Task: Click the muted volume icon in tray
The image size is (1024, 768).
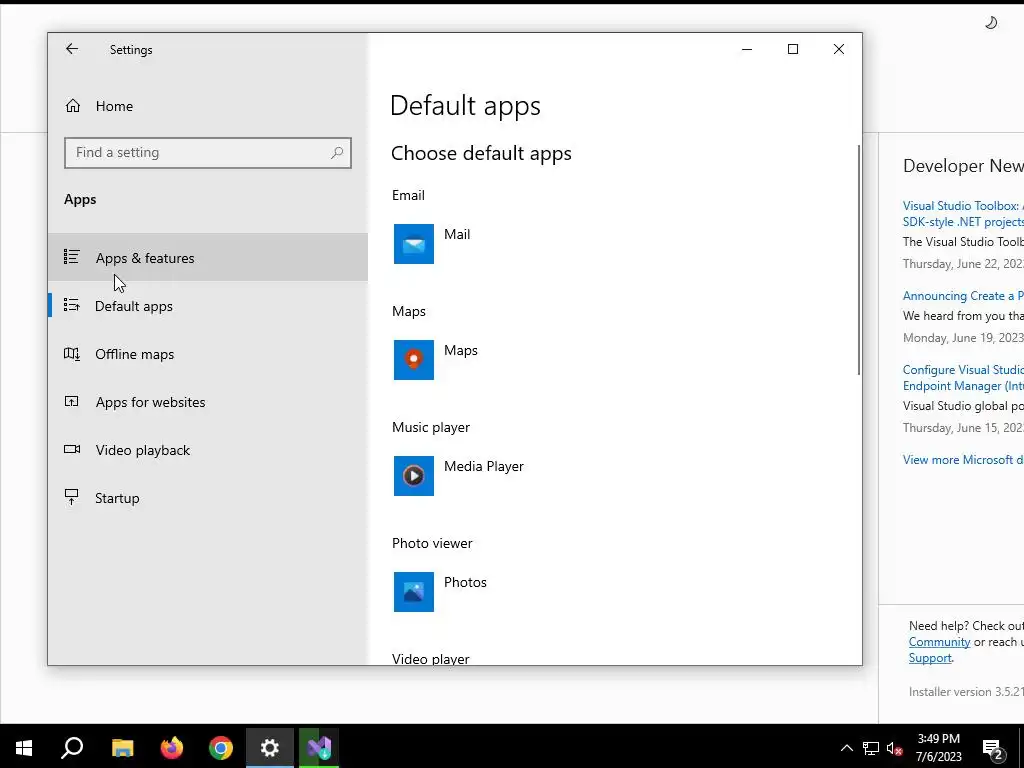Action: (x=895, y=748)
